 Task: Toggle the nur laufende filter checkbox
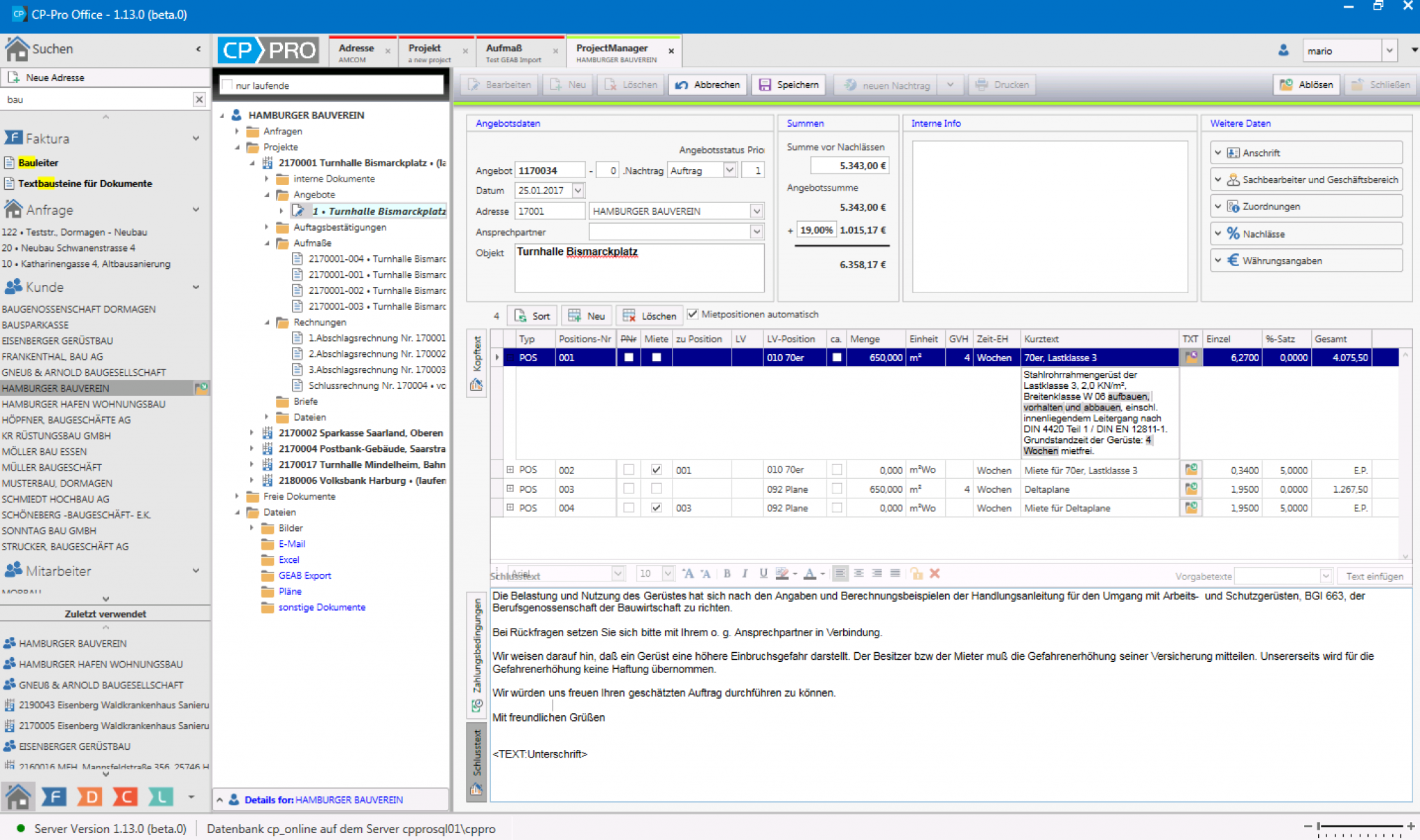(227, 84)
